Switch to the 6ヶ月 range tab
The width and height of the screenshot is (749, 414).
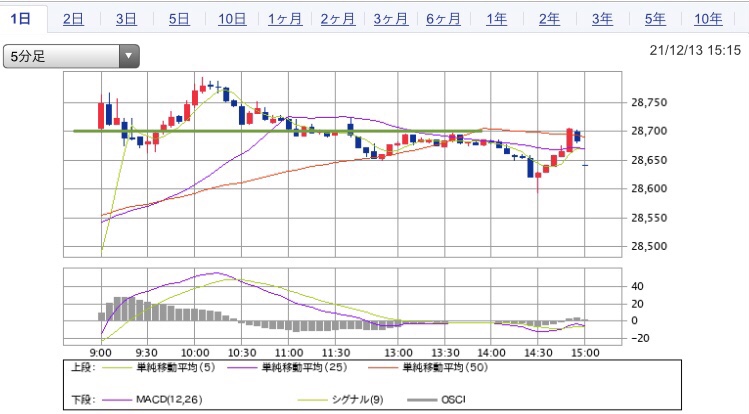click(443, 19)
